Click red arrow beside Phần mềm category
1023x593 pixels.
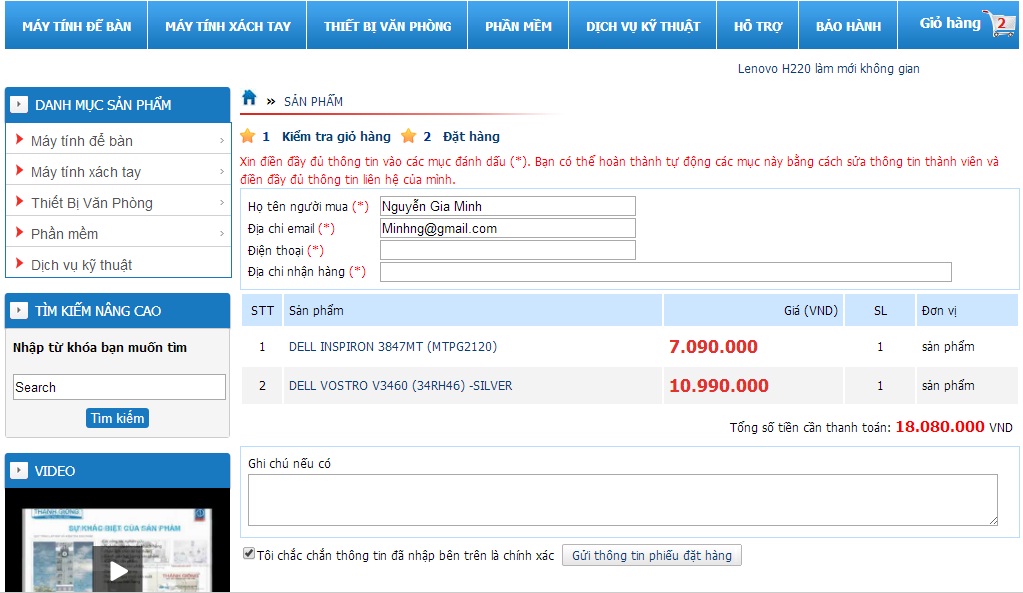coord(20,233)
